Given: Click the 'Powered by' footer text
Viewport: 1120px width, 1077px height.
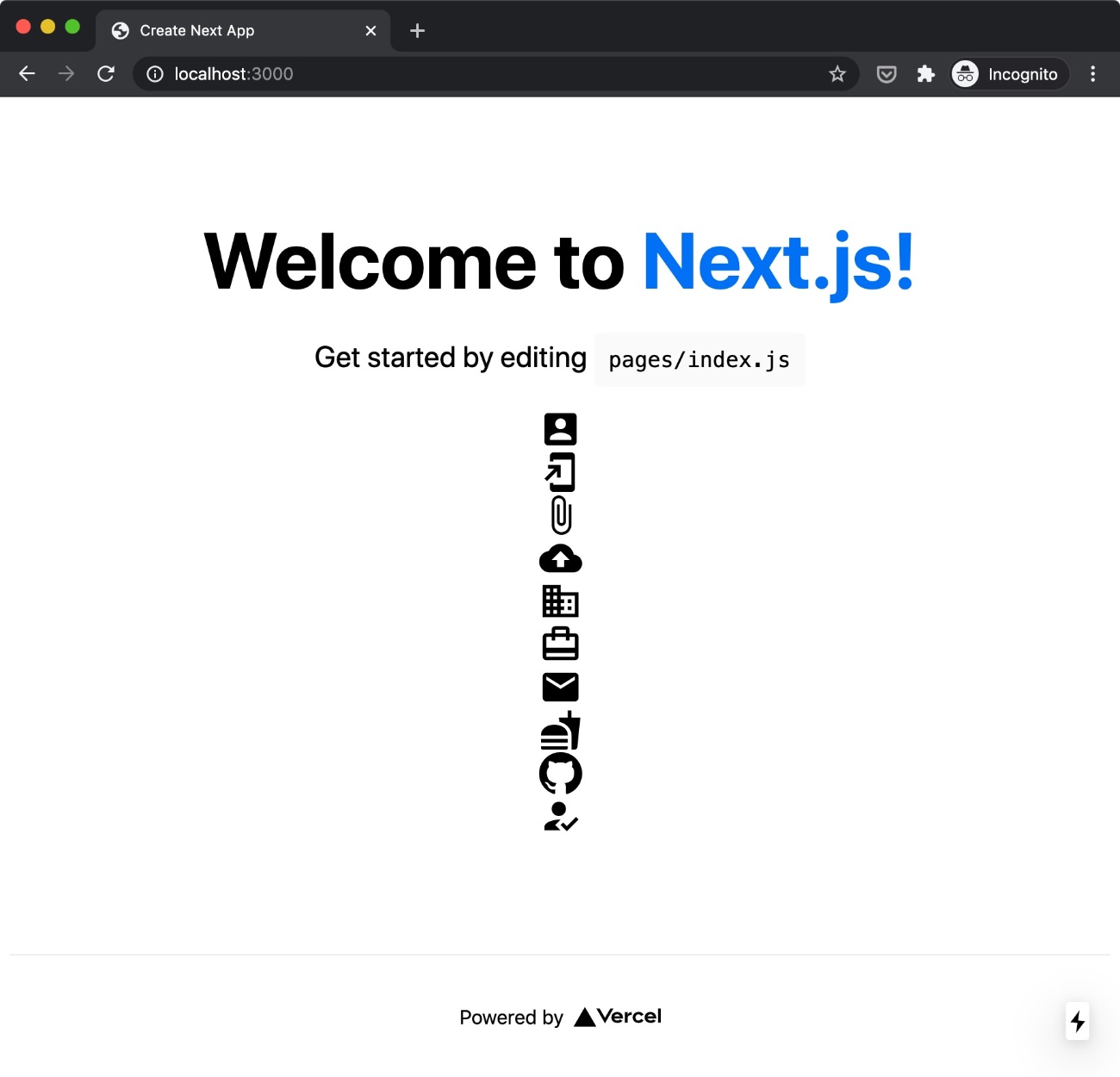Looking at the screenshot, I should coord(512,1018).
